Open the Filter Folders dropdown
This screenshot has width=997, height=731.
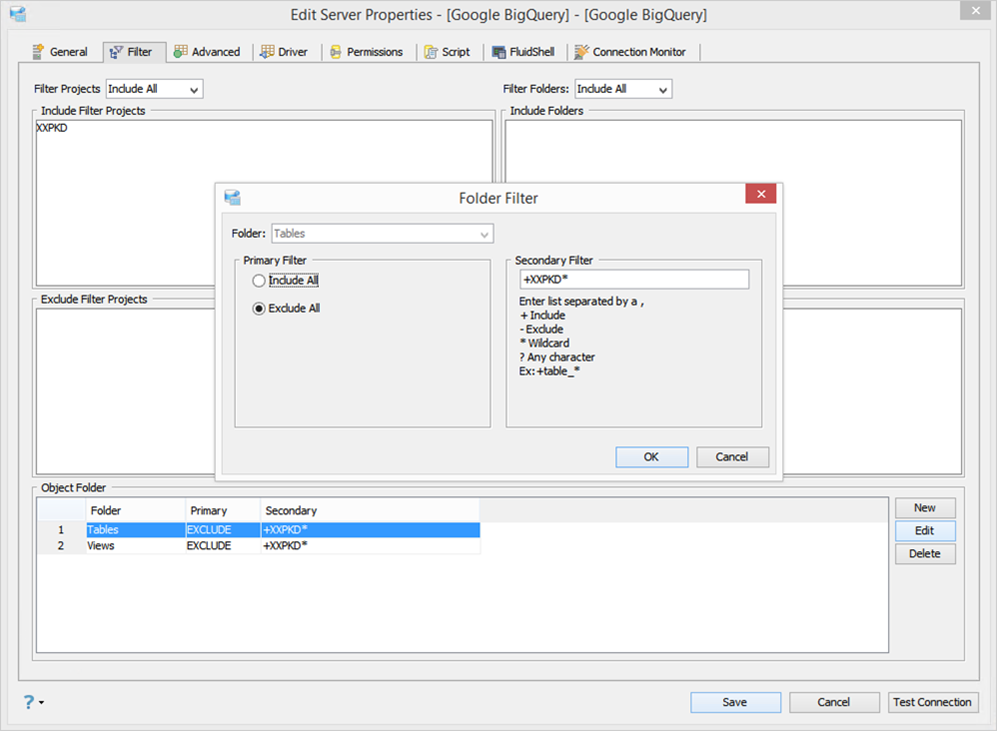(x=623, y=89)
